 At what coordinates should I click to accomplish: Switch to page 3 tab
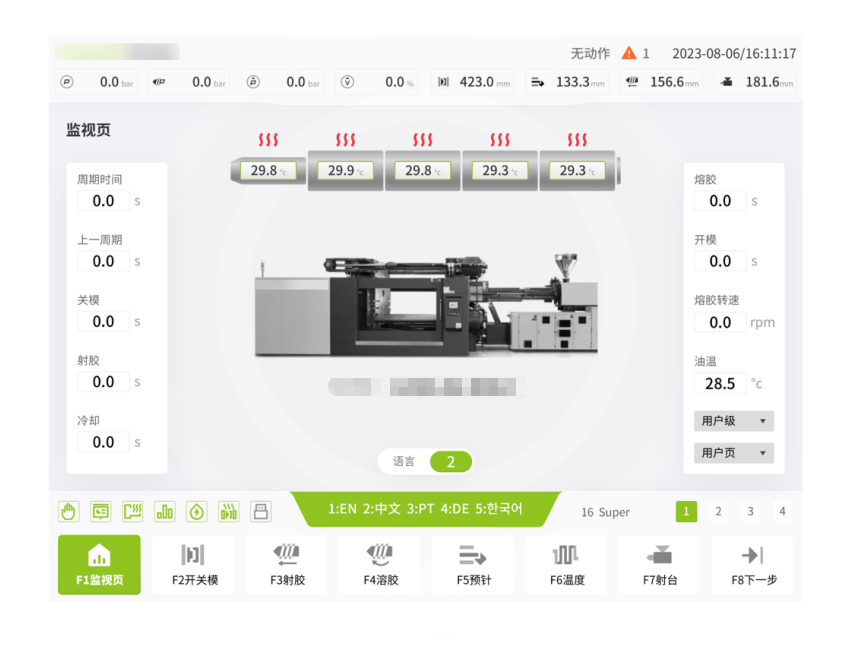[x=750, y=512]
